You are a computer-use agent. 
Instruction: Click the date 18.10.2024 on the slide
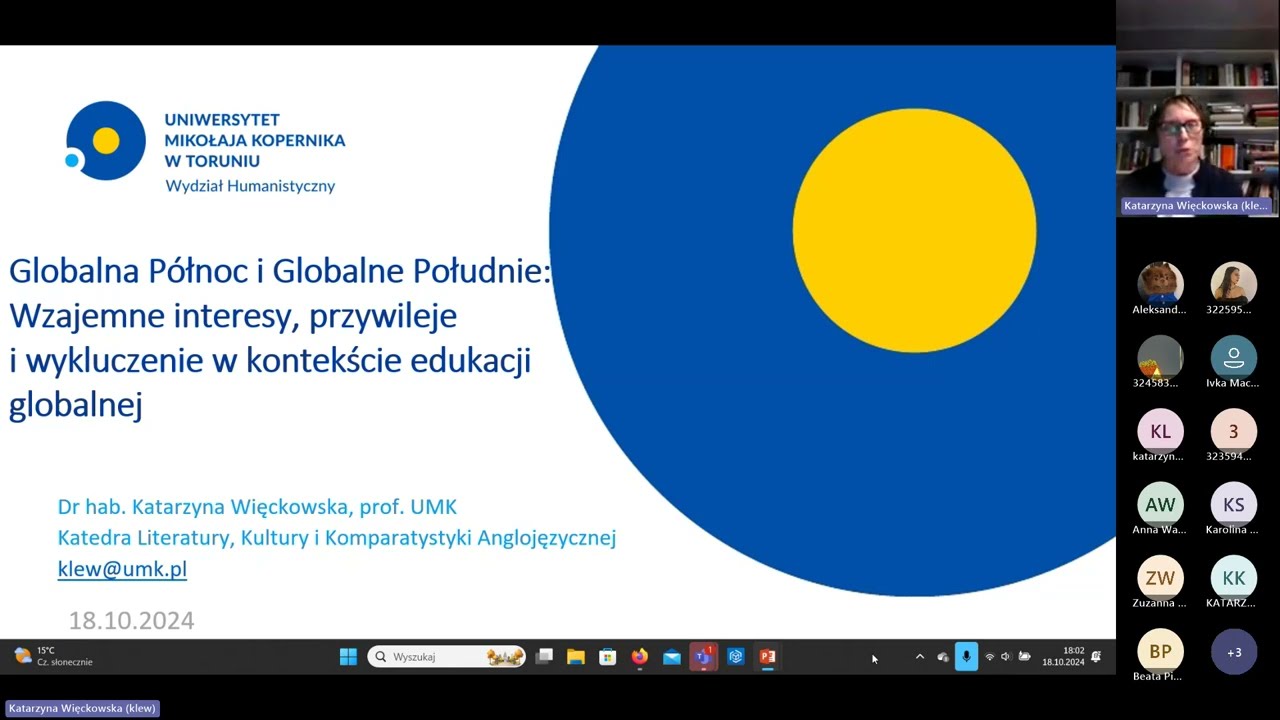[131, 620]
